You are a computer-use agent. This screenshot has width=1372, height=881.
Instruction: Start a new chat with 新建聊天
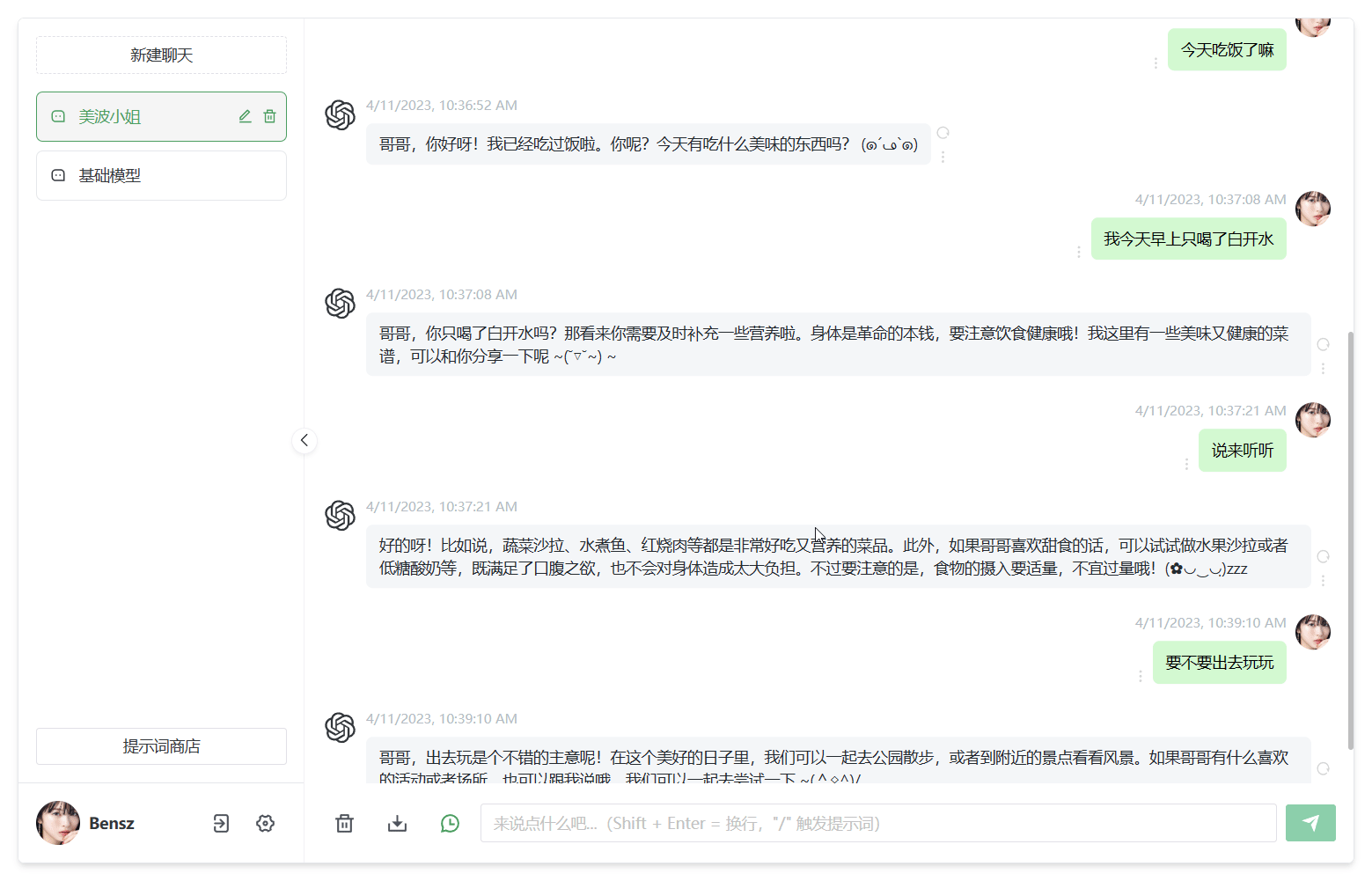coord(161,55)
